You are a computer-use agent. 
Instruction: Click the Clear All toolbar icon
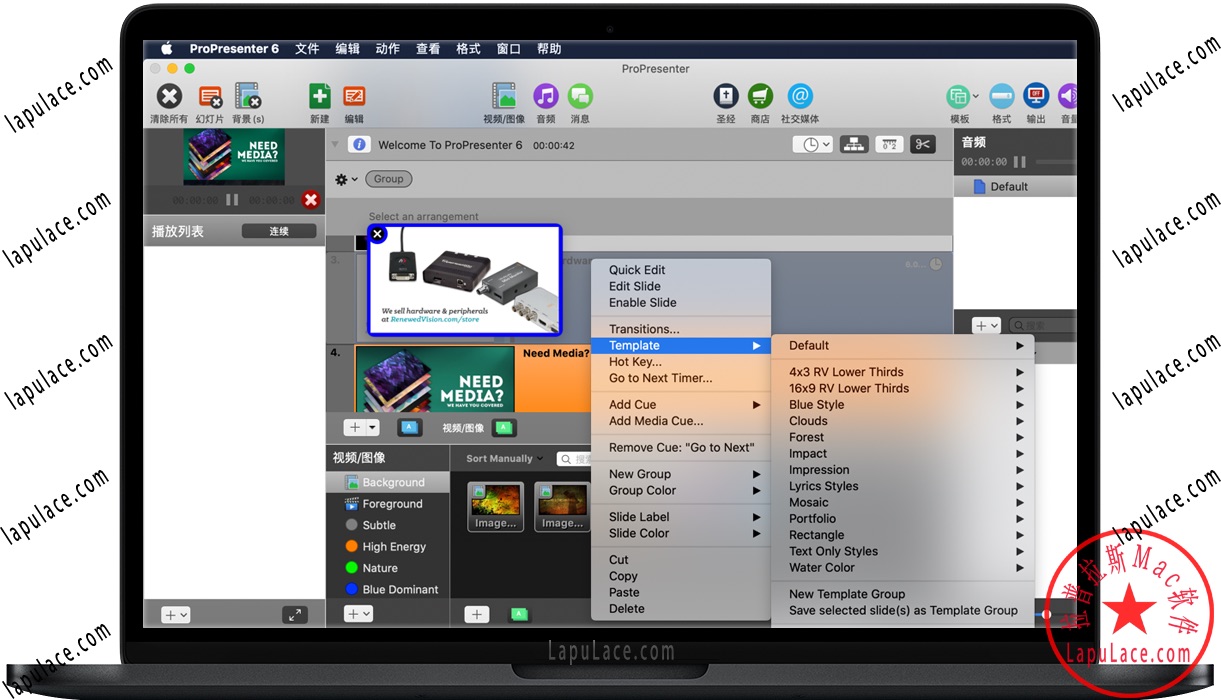click(x=169, y=97)
